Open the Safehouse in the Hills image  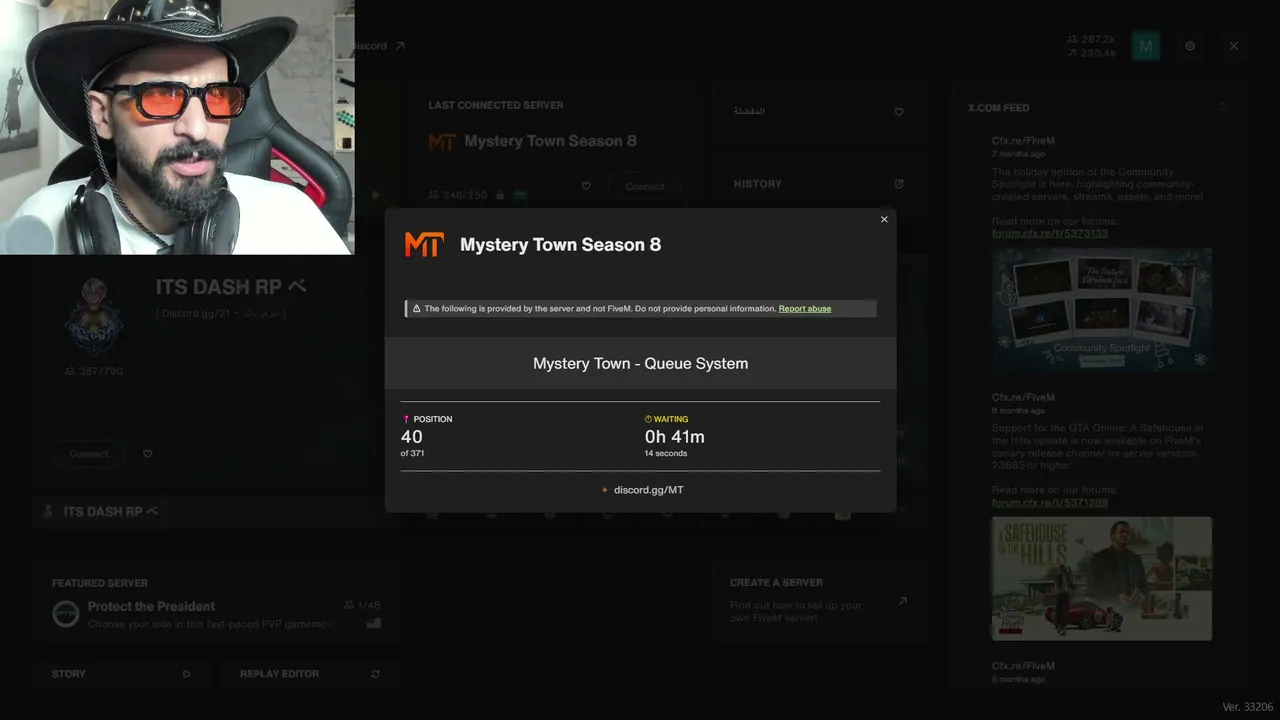(1102, 578)
